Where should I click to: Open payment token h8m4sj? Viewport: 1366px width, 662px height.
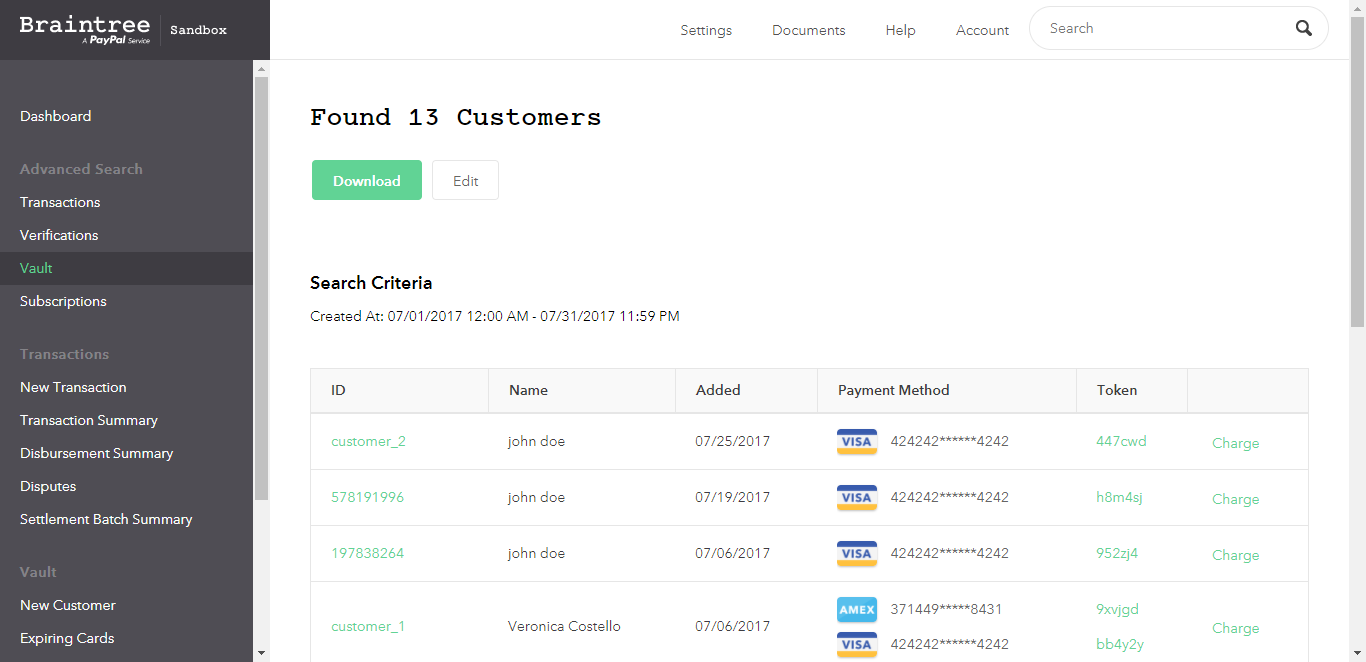point(1119,497)
